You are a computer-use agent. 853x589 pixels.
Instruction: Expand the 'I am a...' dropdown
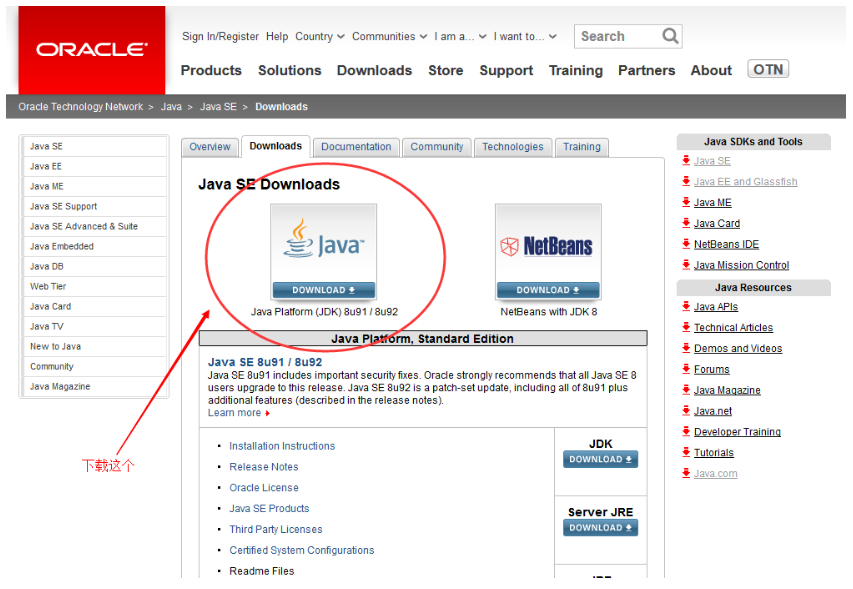click(460, 36)
